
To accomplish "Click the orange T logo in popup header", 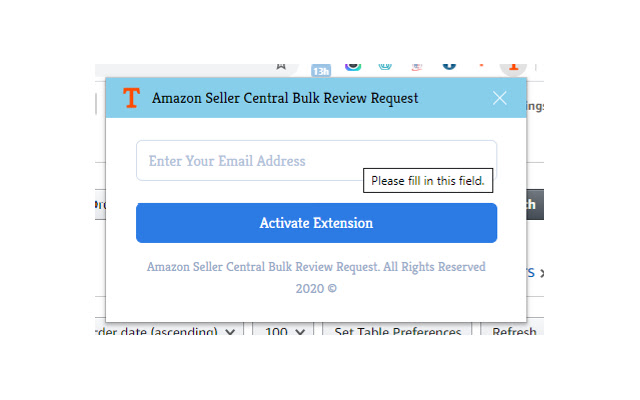I will tap(131, 98).
